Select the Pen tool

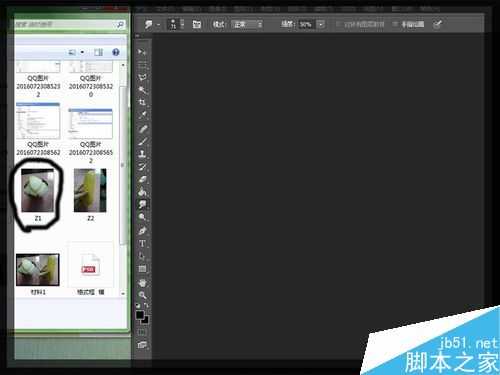[x=142, y=231]
